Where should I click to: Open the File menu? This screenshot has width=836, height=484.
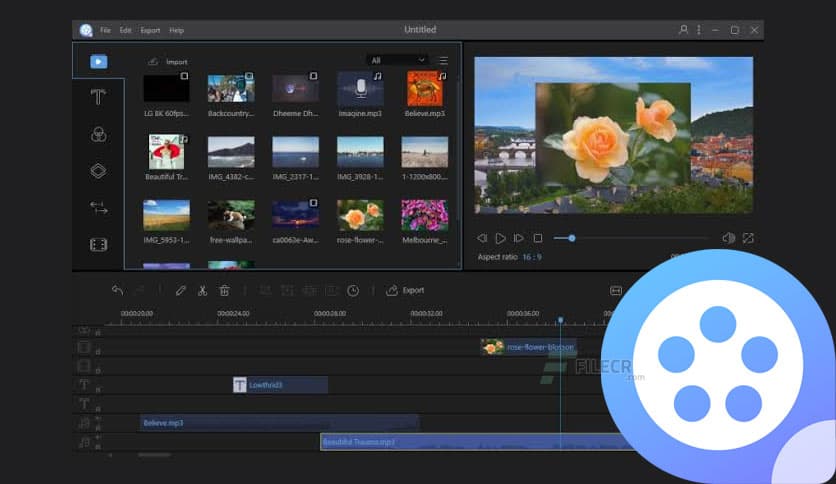(106, 30)
